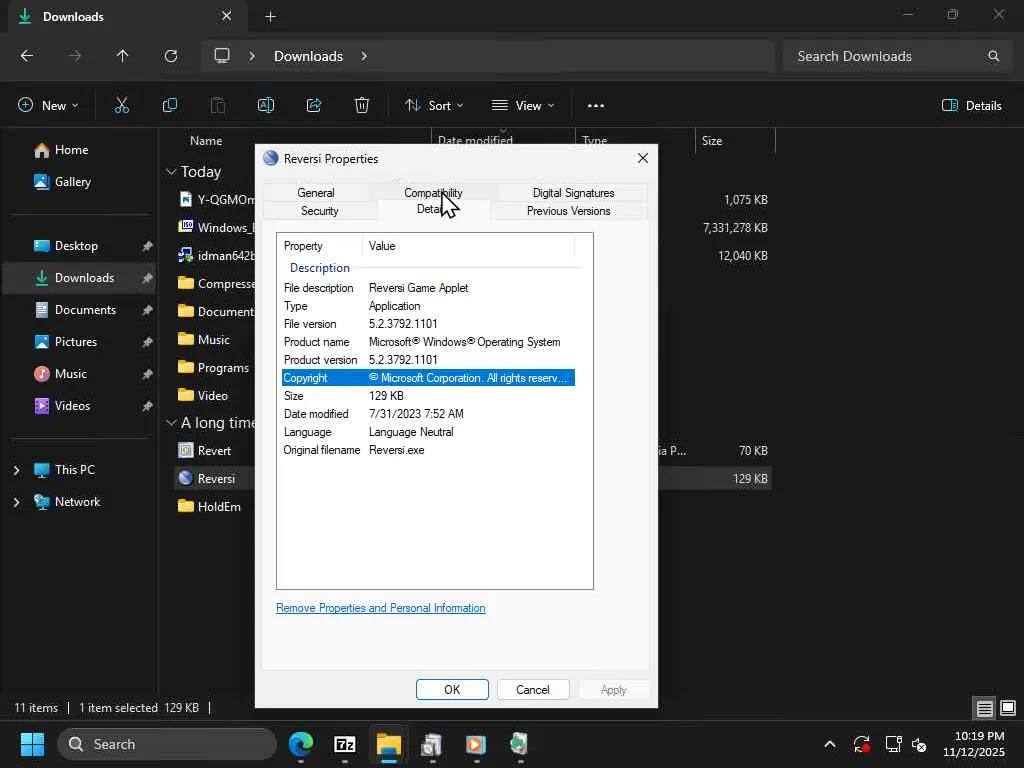Click the clock and date in taskbar
This screenshot has width=1024, height=768.
pos(973,744)
